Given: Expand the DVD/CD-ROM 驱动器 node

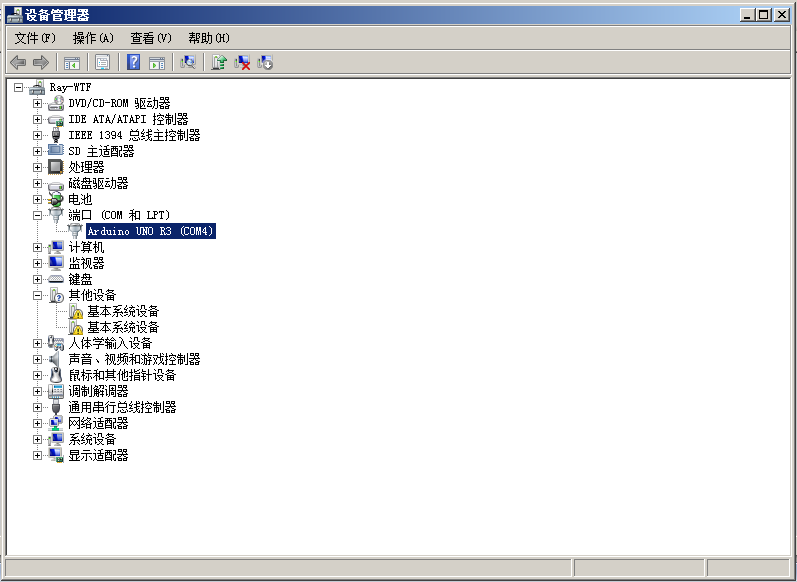Looking at the screenshot, I should tap(37, 104).
